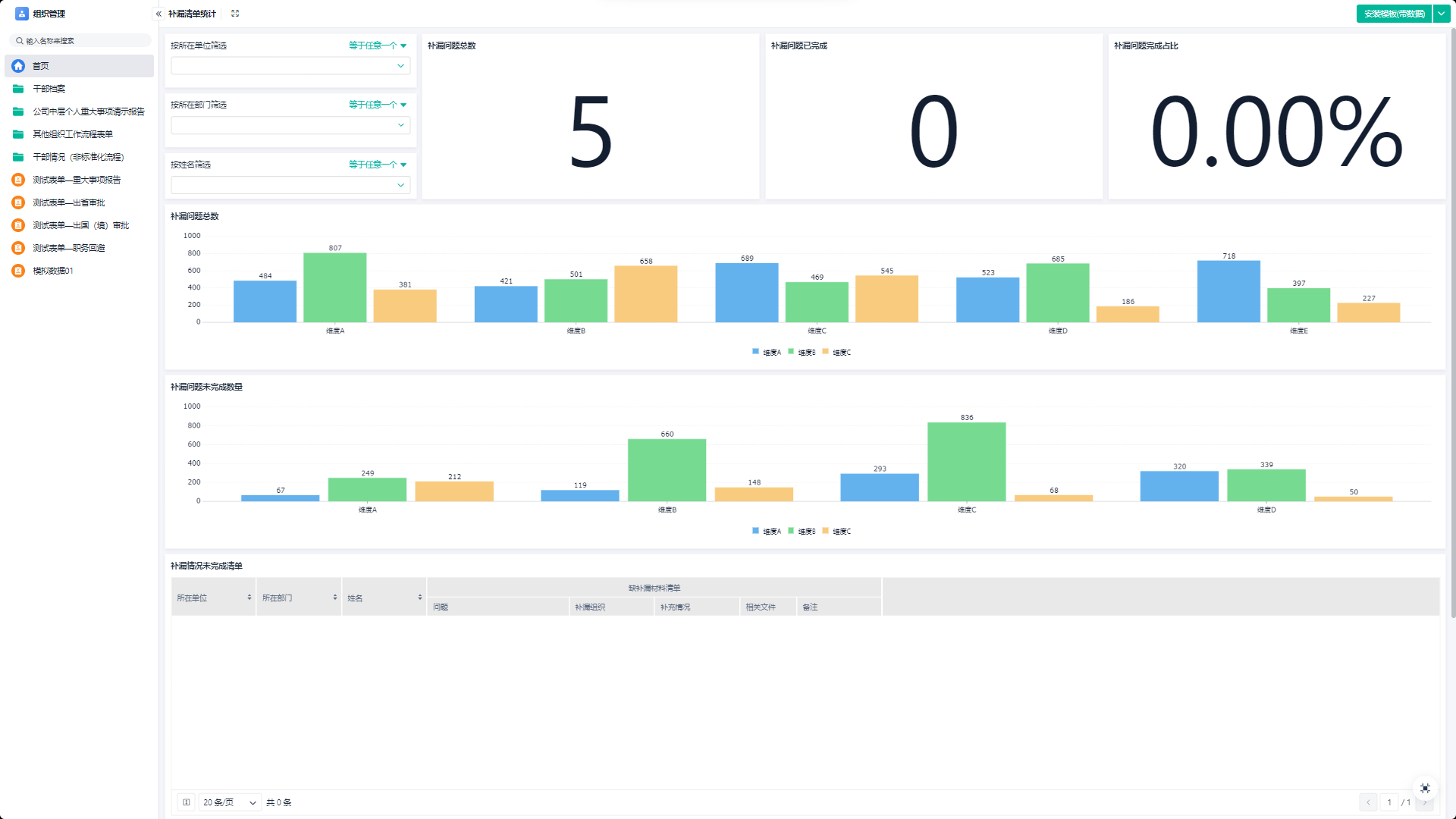Click the fullscreen icon beside 补漏清单统计

click(x=235, y=14)
